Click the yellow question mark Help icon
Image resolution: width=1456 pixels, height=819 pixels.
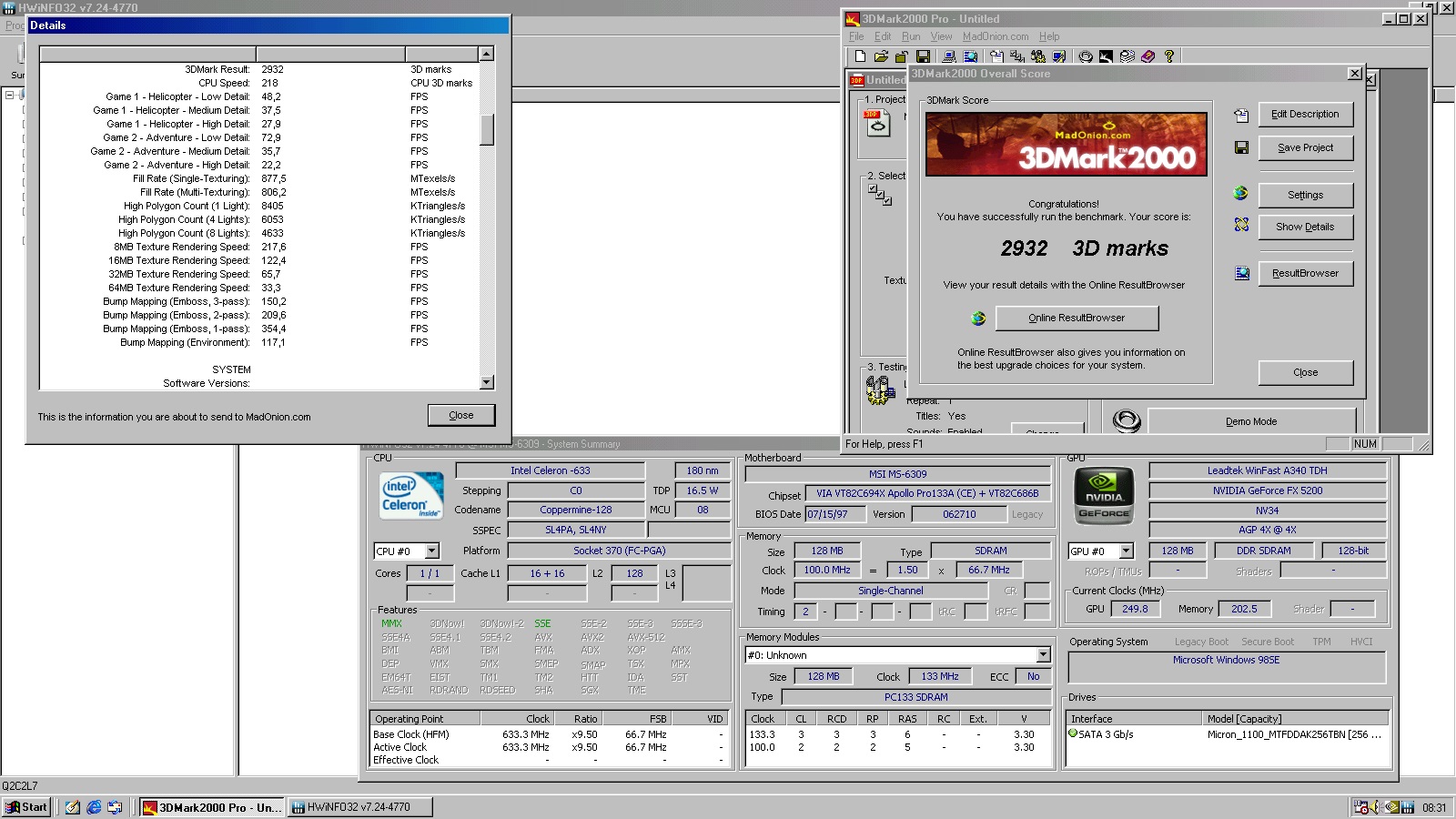(1169, 56)
